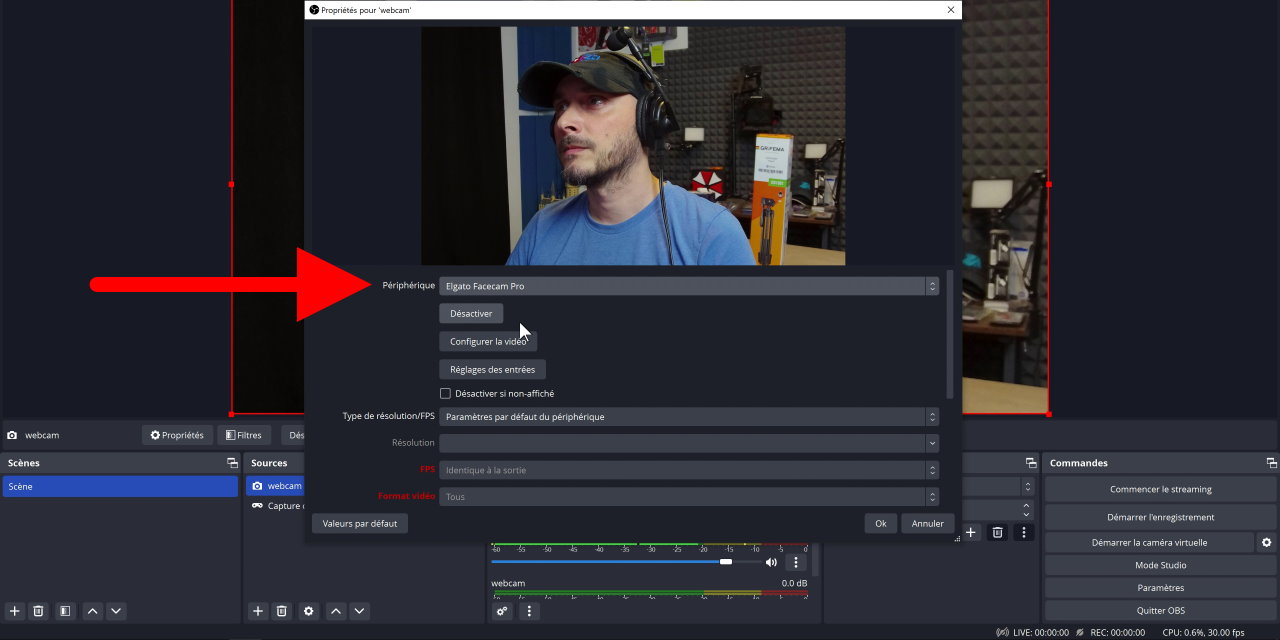1280x640 pixels.
Task: Add a new scene with plus icon
Action: 14,611
